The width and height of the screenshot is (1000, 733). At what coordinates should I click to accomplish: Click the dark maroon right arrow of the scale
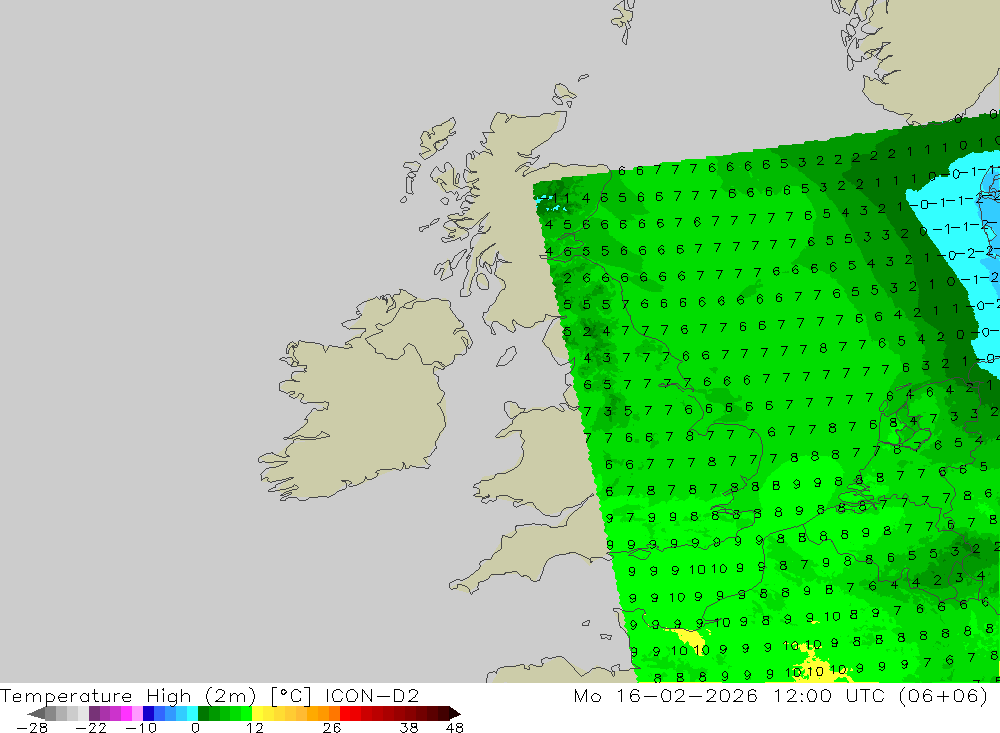455,713
